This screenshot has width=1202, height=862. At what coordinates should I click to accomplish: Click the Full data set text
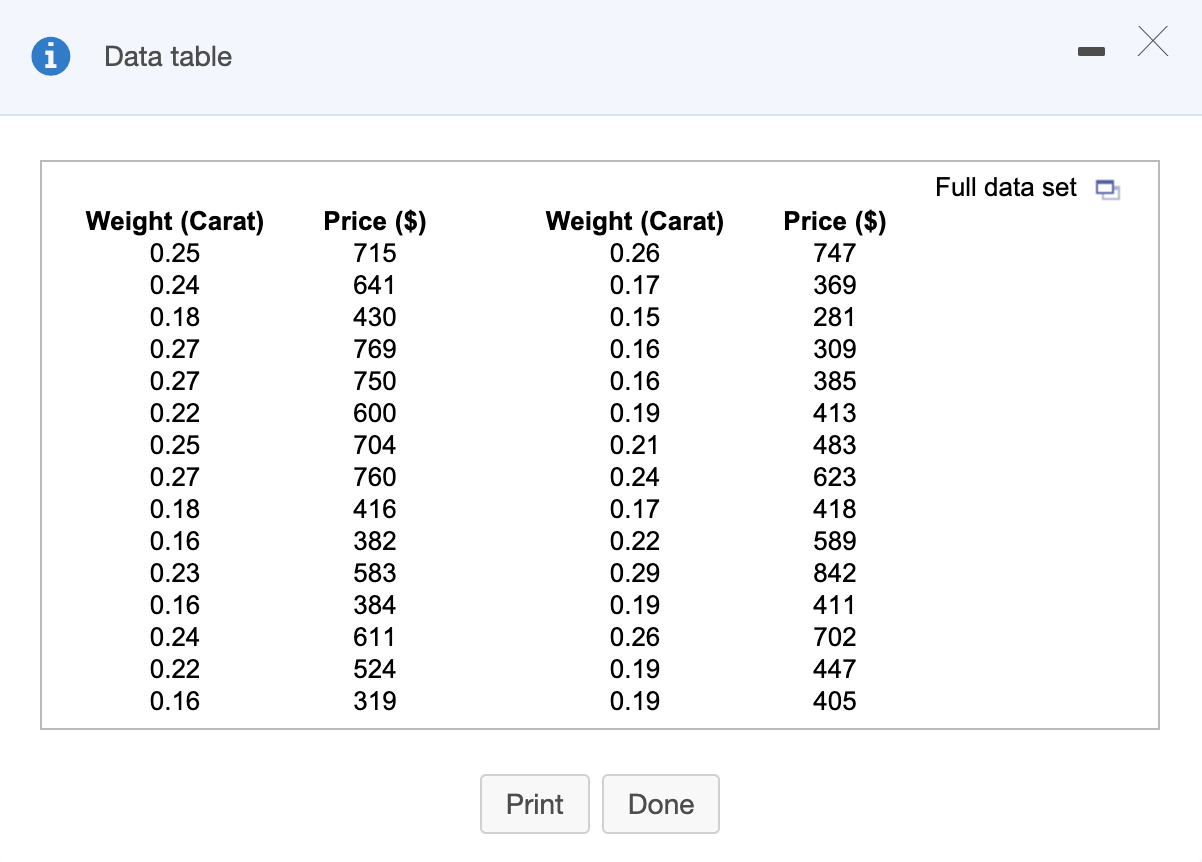tap(1006, 188)
